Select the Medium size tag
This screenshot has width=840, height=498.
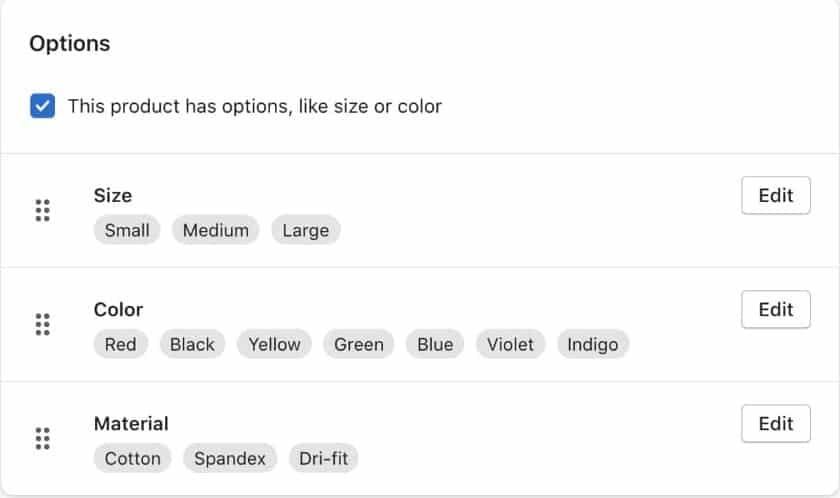pyautogui.click(x=215, y=230)
